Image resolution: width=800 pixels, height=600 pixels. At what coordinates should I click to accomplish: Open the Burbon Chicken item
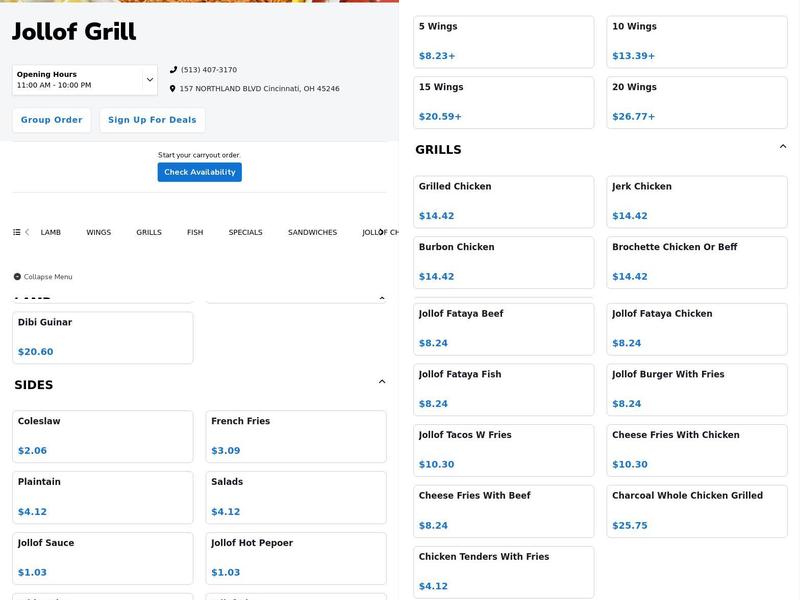click(504, 263)
